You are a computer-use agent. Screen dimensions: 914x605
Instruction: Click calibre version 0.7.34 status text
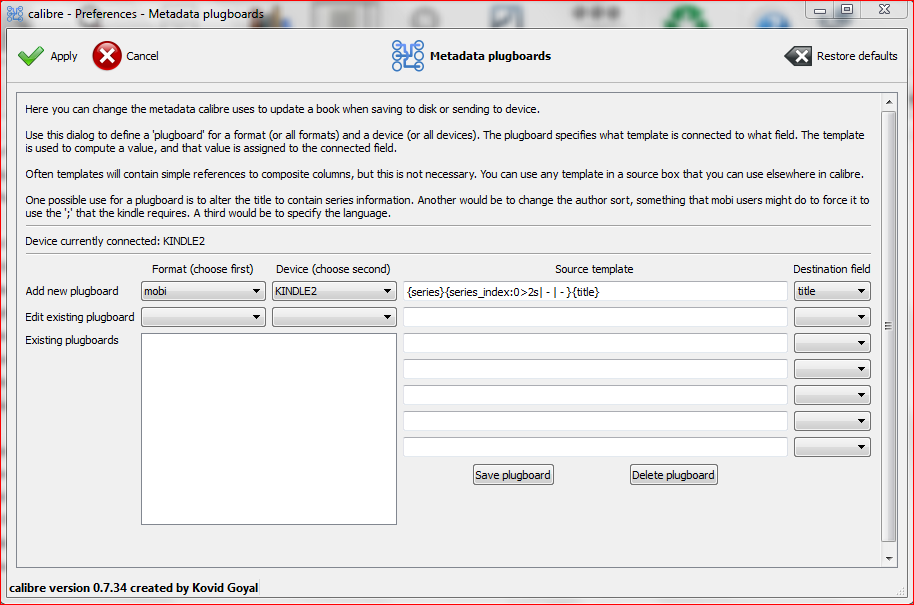click(133, 588)
